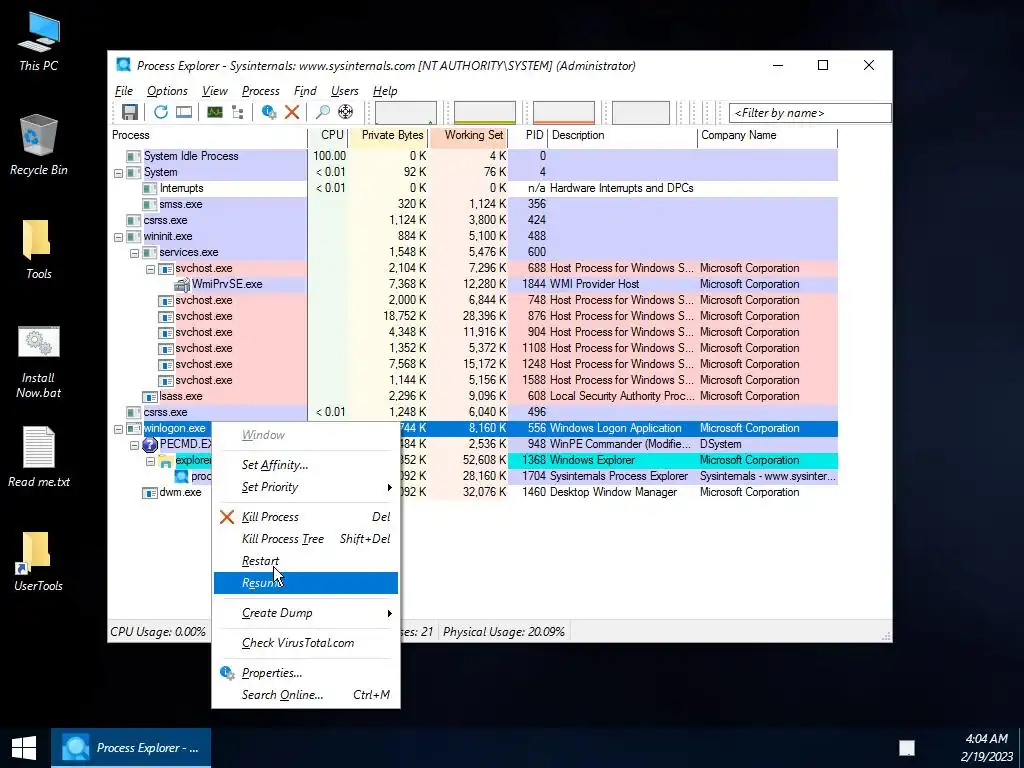Sort by the CPU column header
1024x768 pixels.
point(327,135)
